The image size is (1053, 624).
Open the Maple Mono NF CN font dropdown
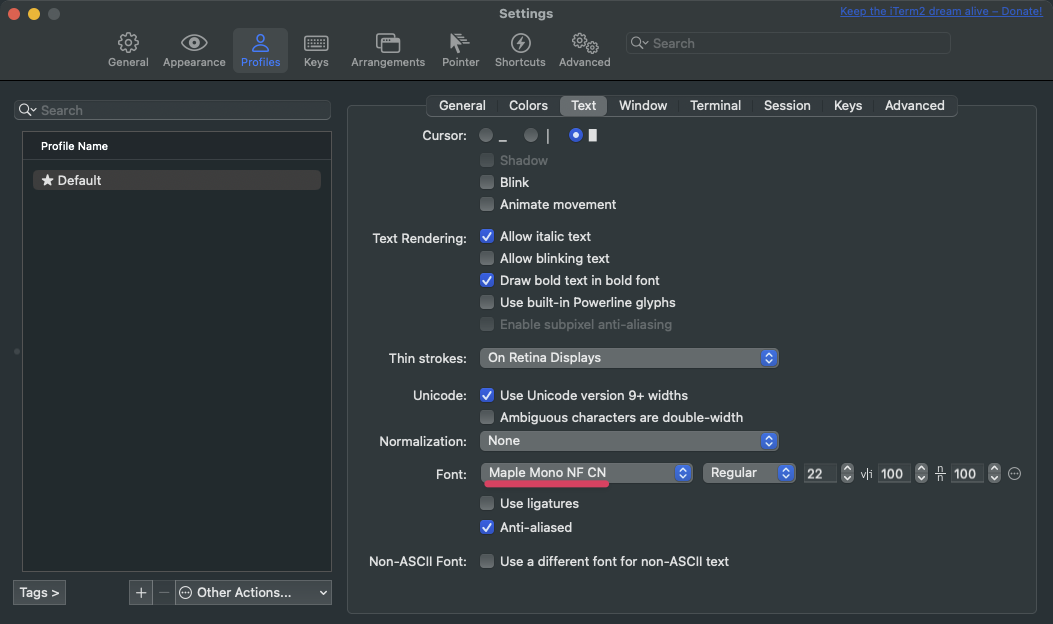point(586,473)
